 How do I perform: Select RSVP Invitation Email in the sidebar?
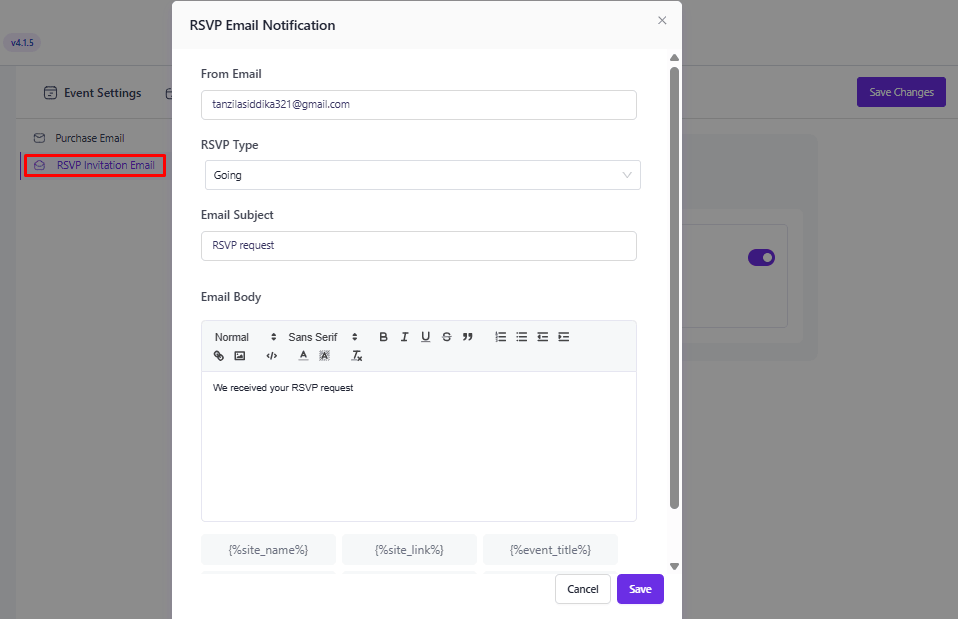coord(105,165)
